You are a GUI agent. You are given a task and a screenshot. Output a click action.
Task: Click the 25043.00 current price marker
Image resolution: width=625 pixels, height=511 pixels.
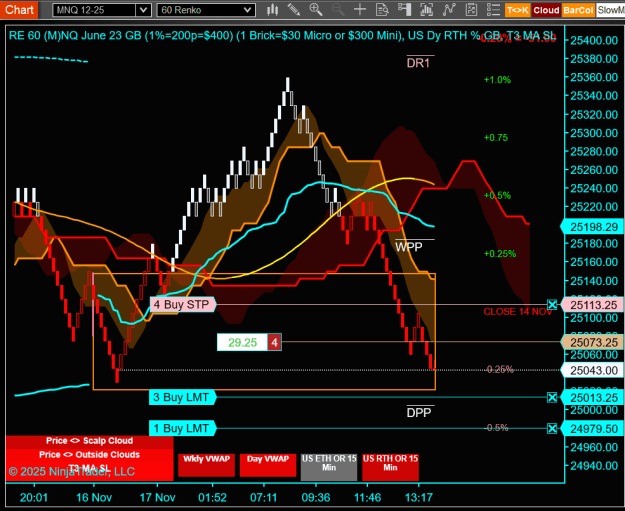[593, 371]
